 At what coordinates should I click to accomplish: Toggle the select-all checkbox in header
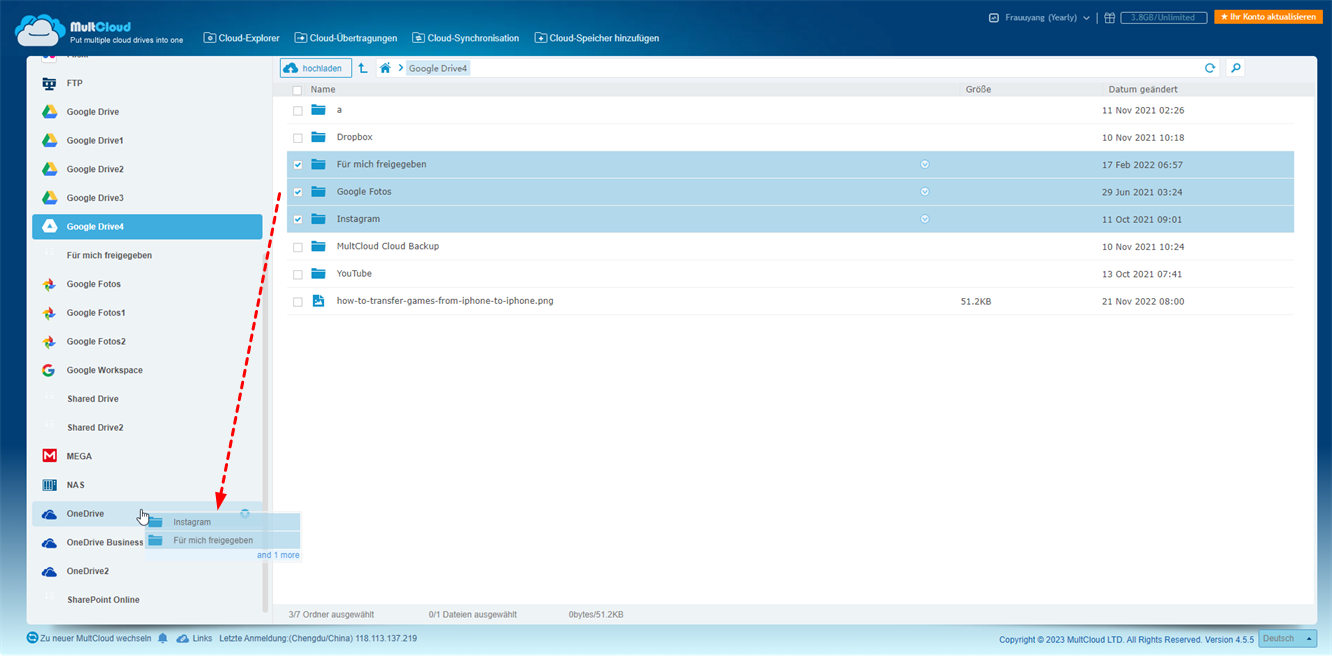(x=297, y=90)
